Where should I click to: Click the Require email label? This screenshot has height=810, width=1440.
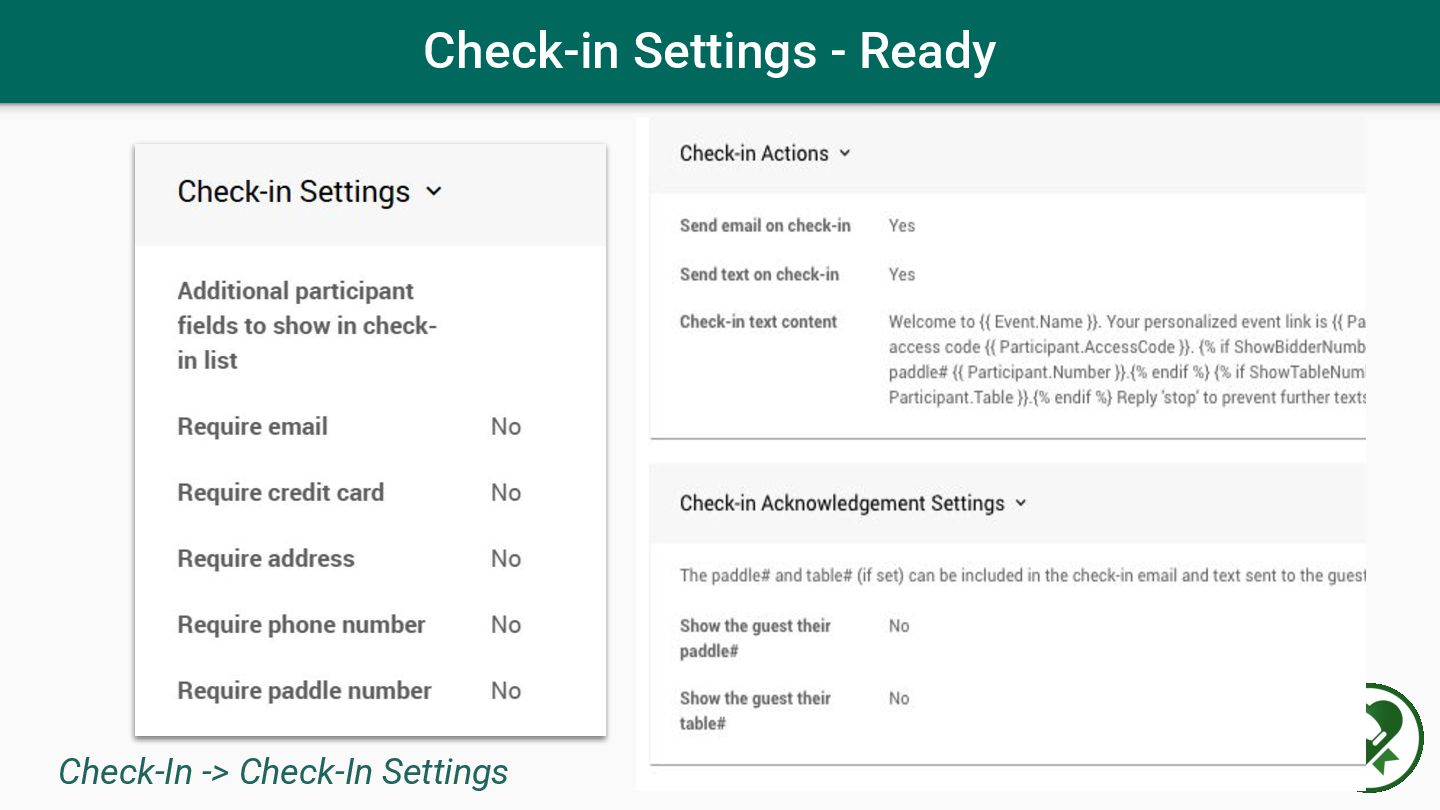pos(253,427)
